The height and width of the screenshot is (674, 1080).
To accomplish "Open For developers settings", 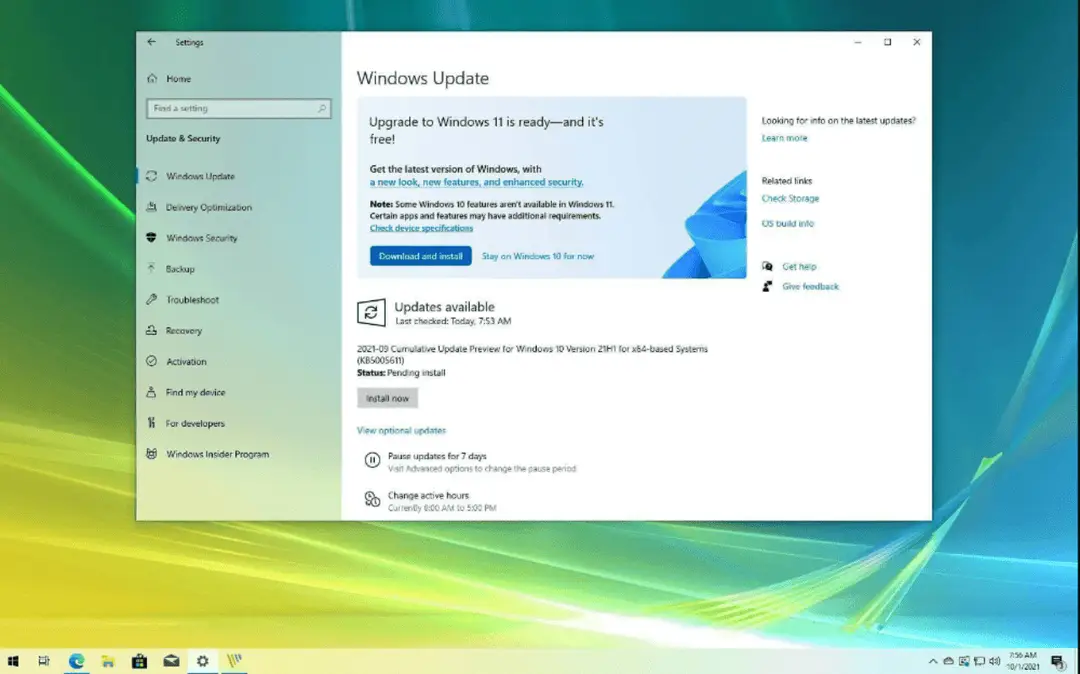I will click(x=195, y=423).
